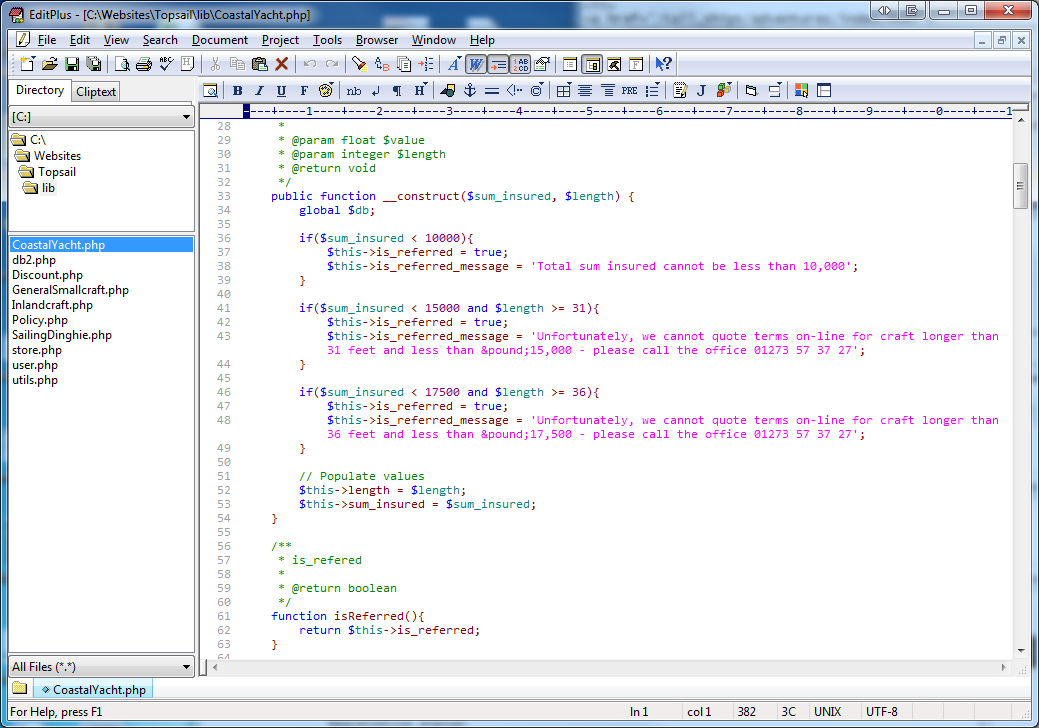
Task: Open the Websites folder in directory tree
Action: click(x=57, y=156)
